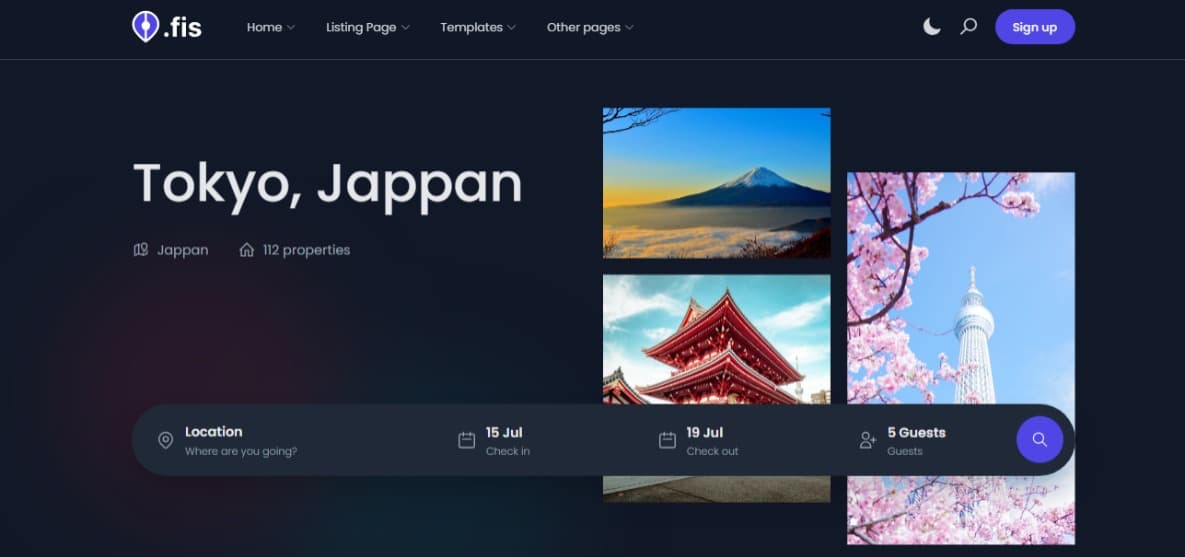Expand the chevron next to Templates

512,28
